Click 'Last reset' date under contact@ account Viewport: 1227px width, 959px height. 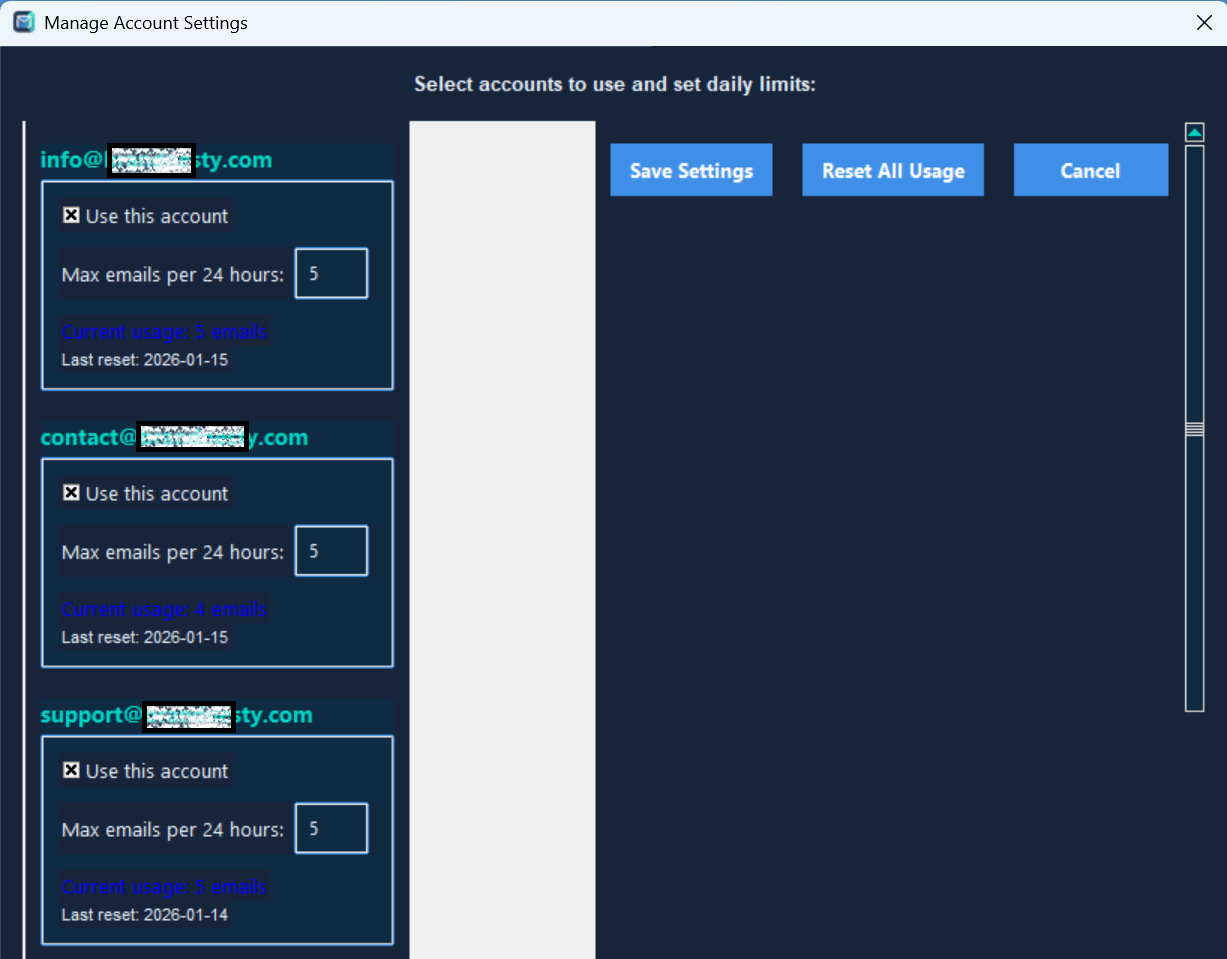click(x=145, y=637)
